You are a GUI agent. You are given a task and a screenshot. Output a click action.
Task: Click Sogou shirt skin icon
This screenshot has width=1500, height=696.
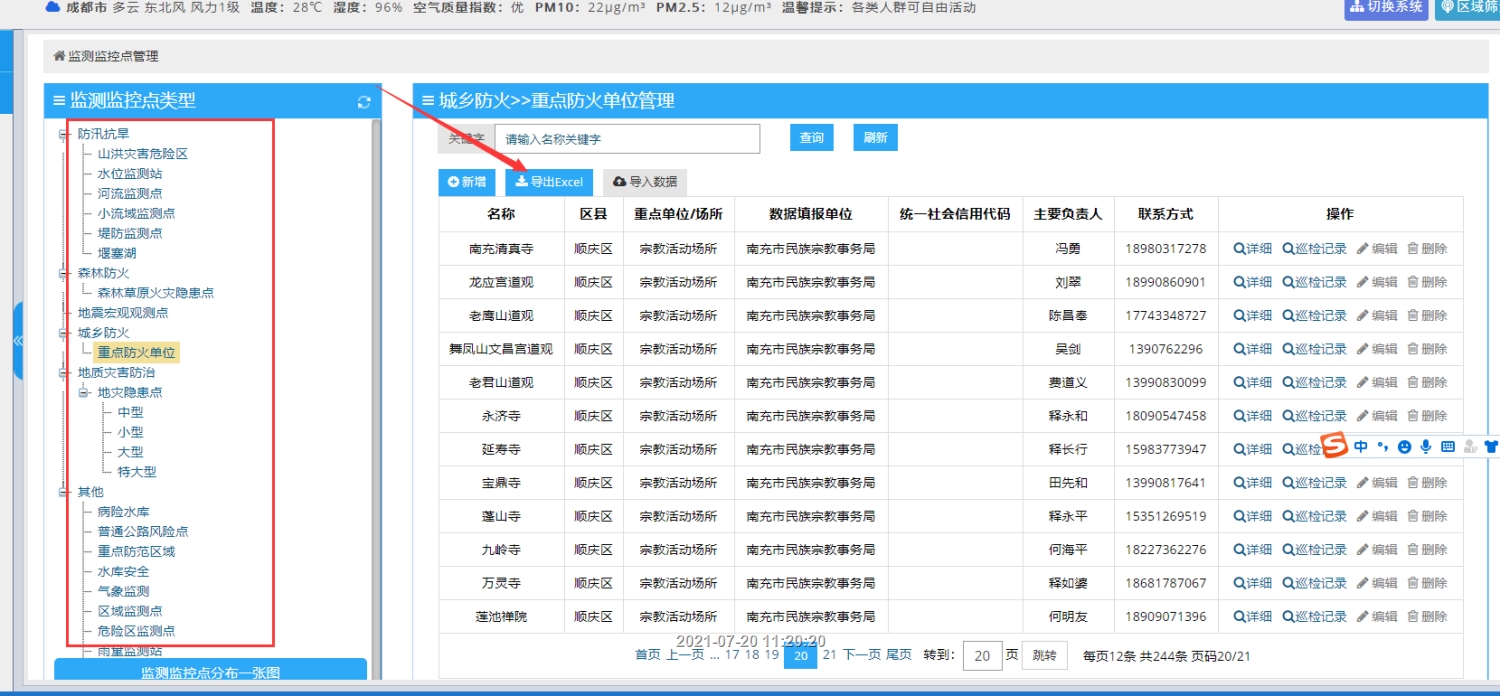pyautogui.click(x=1491, y=447)
